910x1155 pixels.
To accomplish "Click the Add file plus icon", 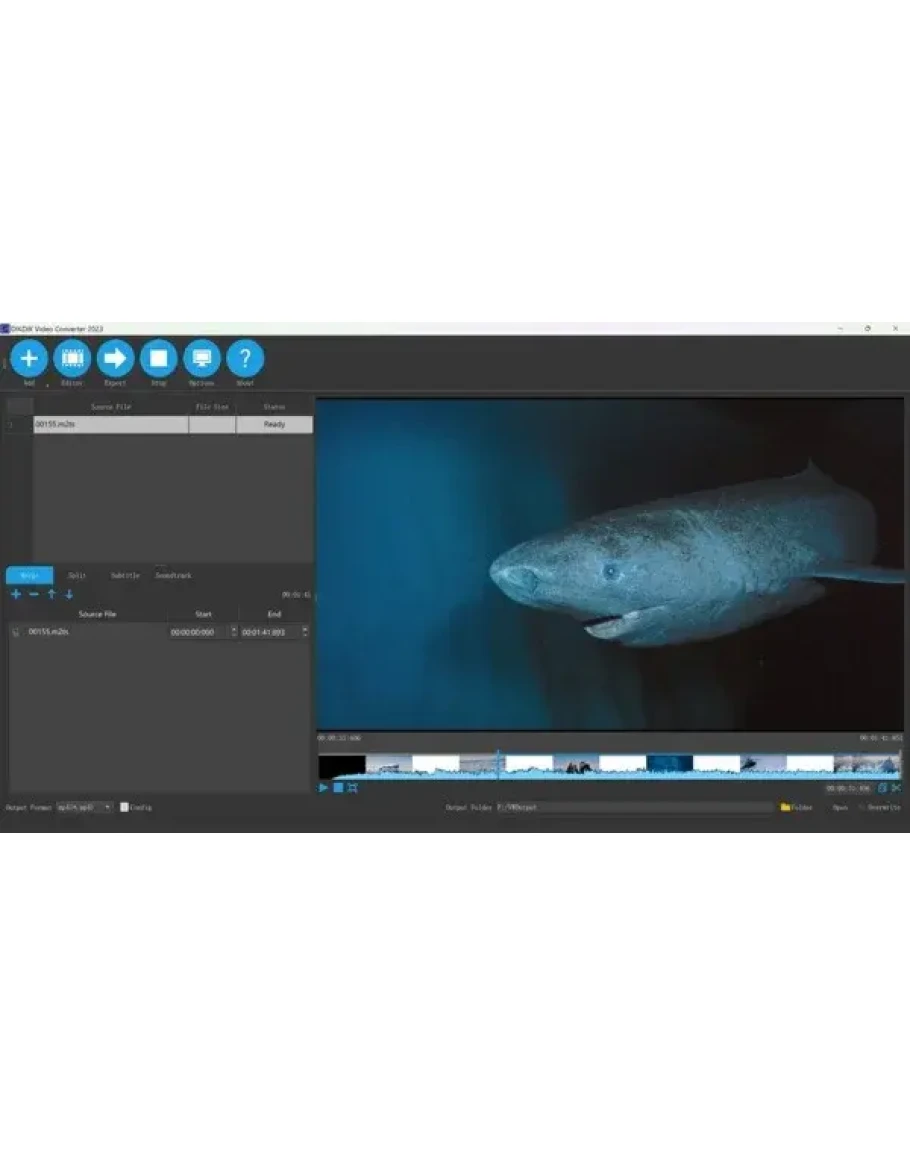I will click(x=29, y=358).
